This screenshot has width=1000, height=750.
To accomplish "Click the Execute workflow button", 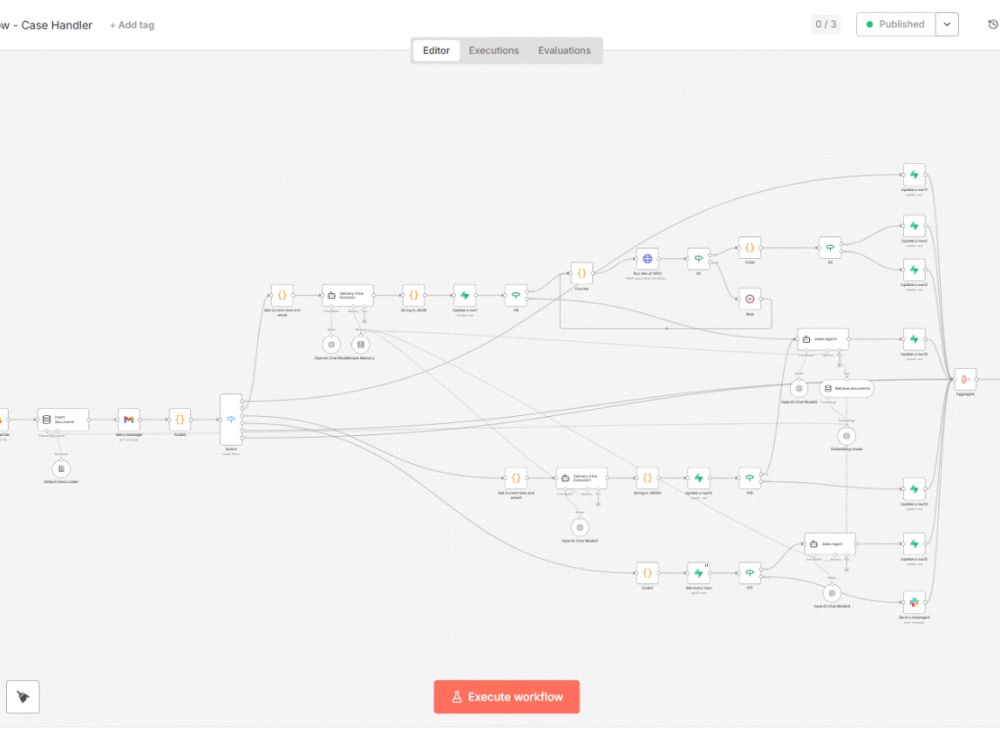I will point(506,696).
